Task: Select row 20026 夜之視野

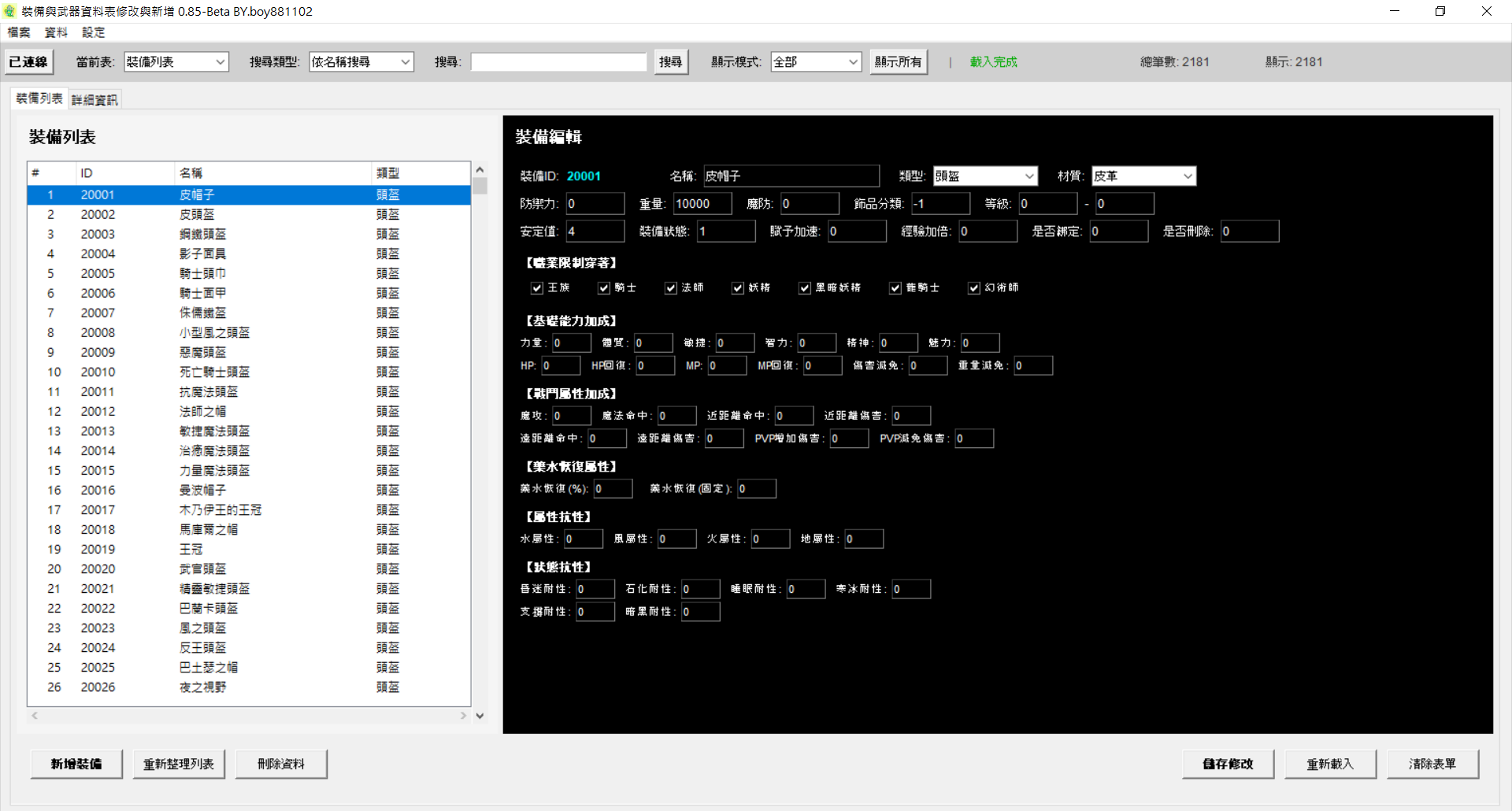Action: click(x=249, y=687)
